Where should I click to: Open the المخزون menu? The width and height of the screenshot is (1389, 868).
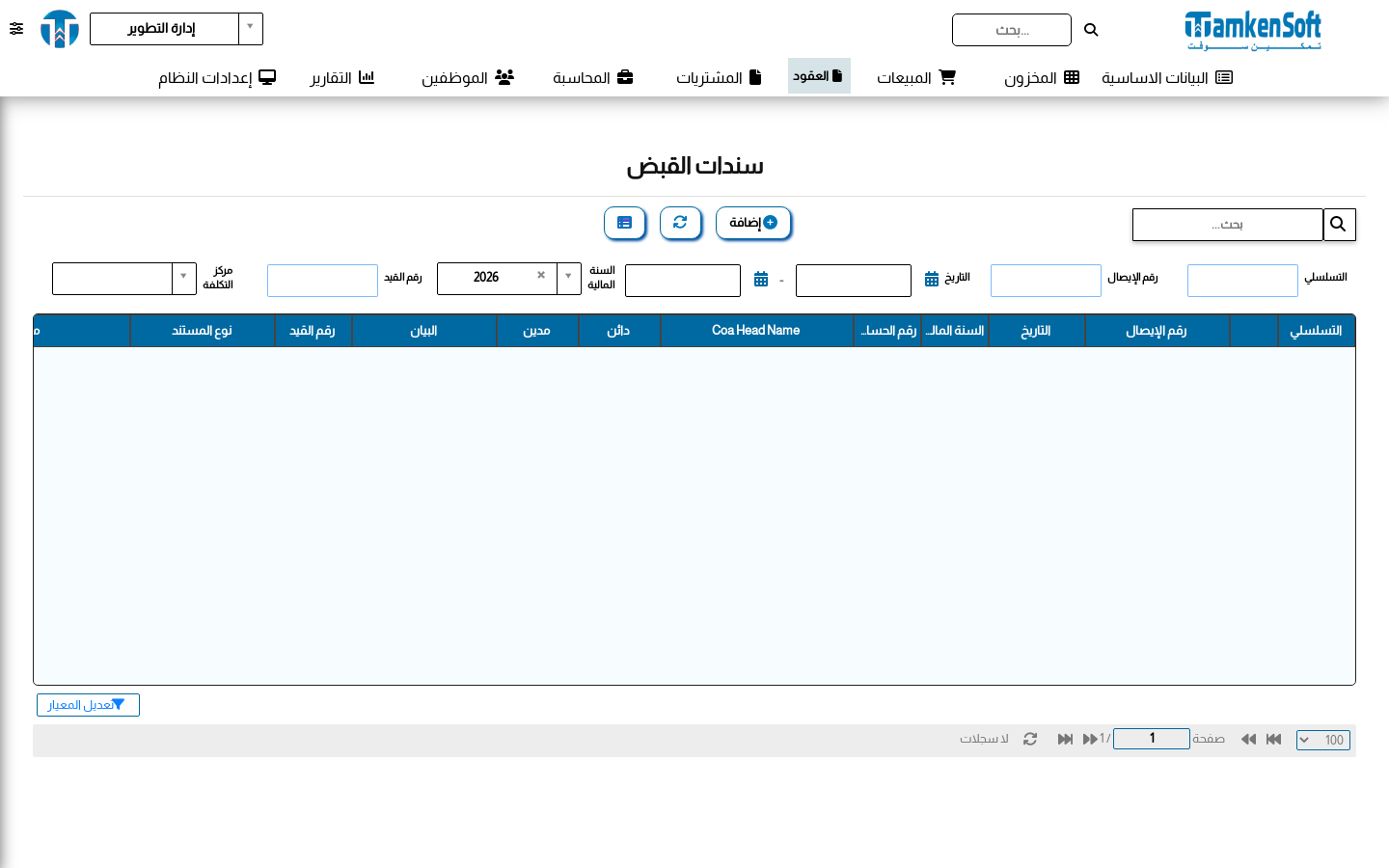coord(1042,77)
